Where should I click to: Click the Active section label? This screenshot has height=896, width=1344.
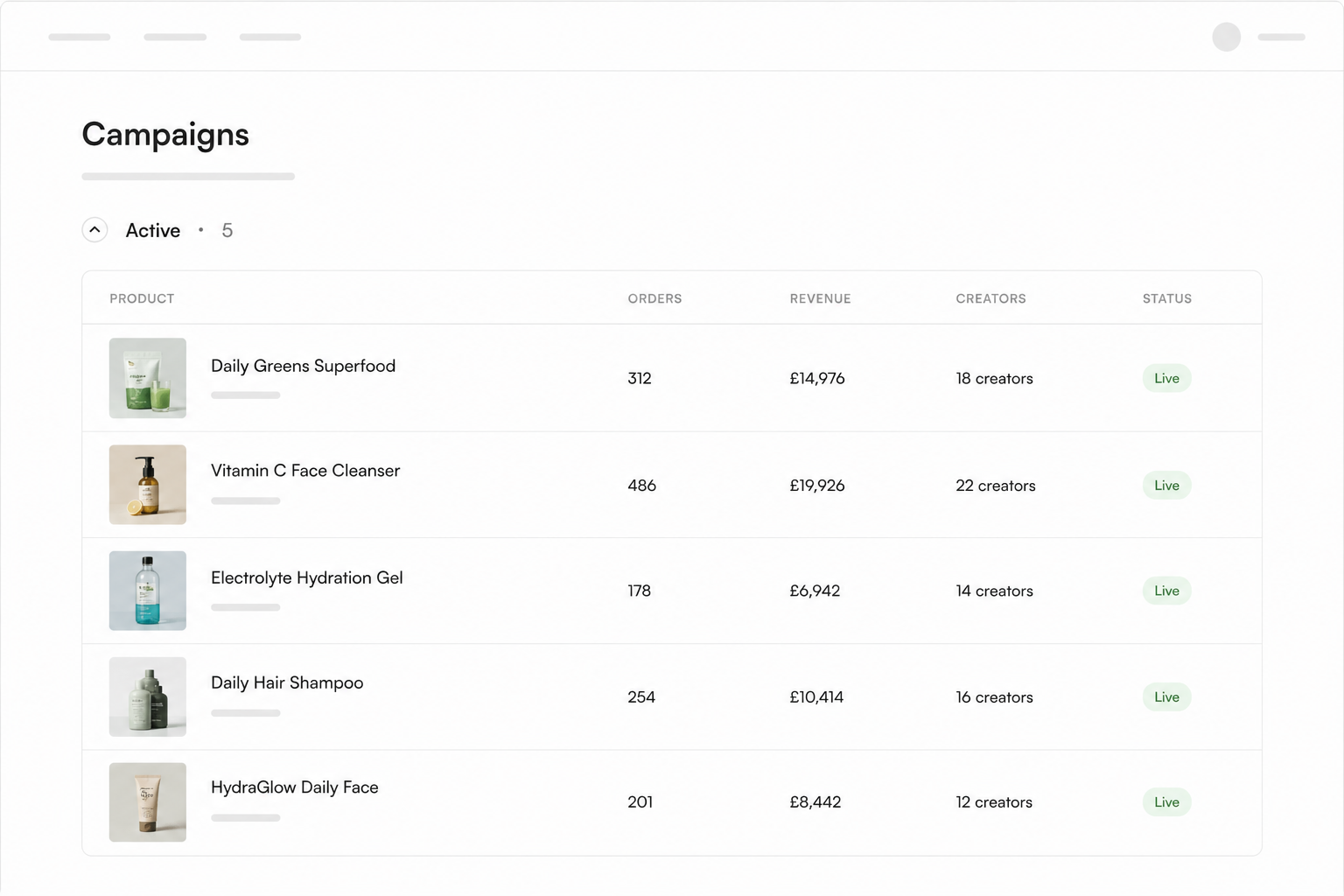[153, 230]
